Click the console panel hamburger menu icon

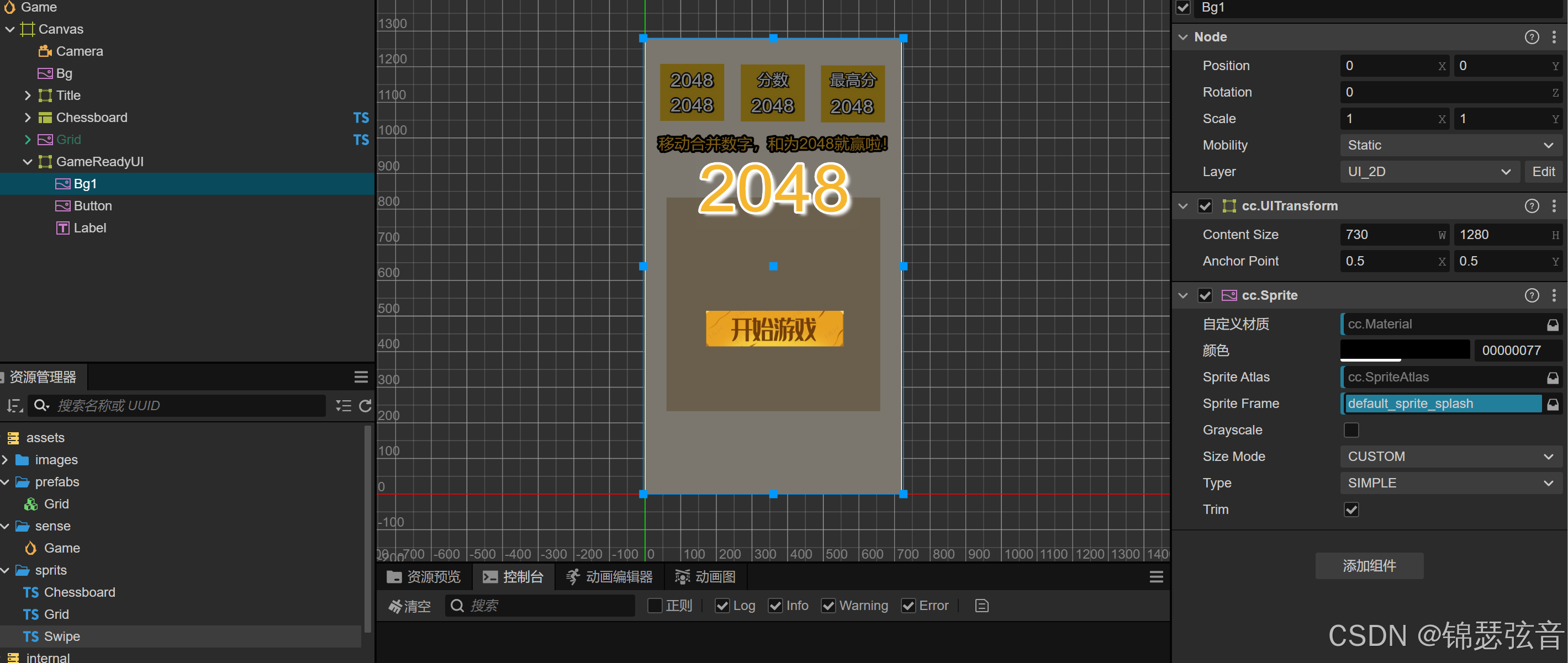(x=1156, y=577)
